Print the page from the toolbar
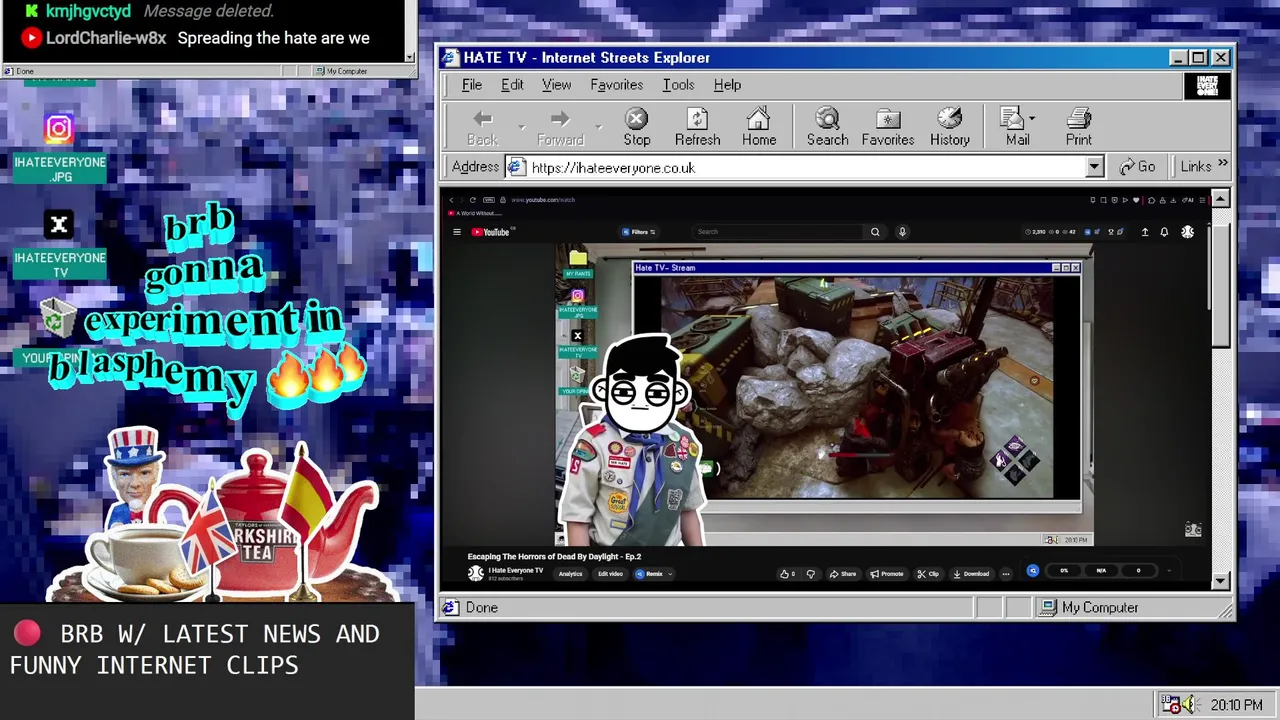The height and width of the screenshot is (720, 1280). 1078,128
